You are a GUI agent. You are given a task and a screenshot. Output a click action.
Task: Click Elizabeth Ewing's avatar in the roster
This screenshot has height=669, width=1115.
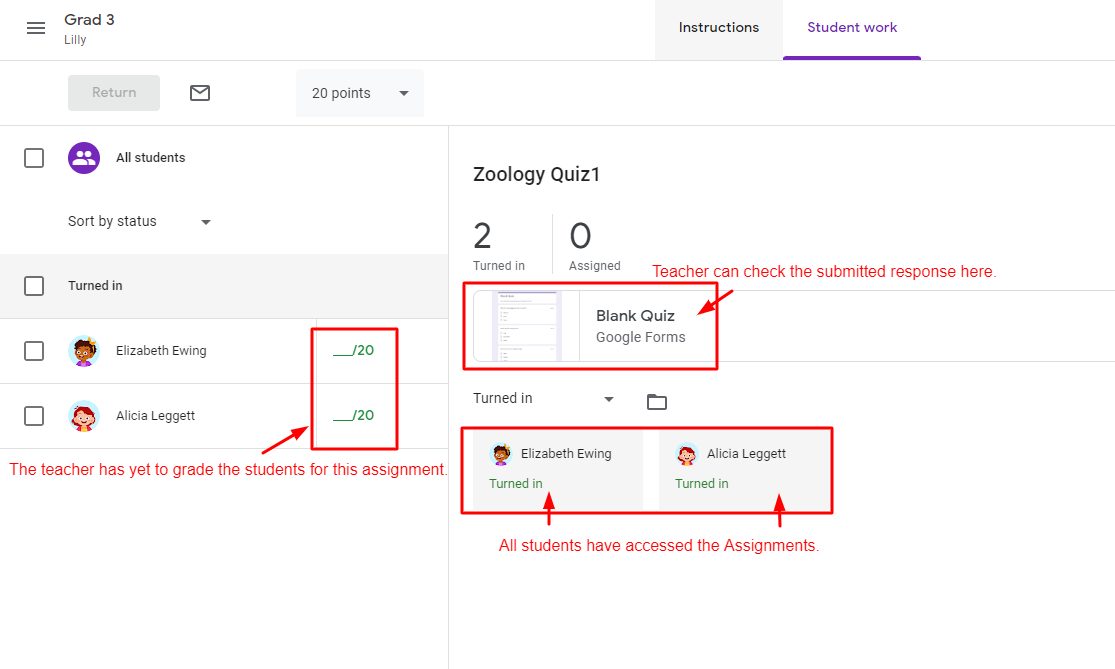pyautogui.click(x=84, y=351)
